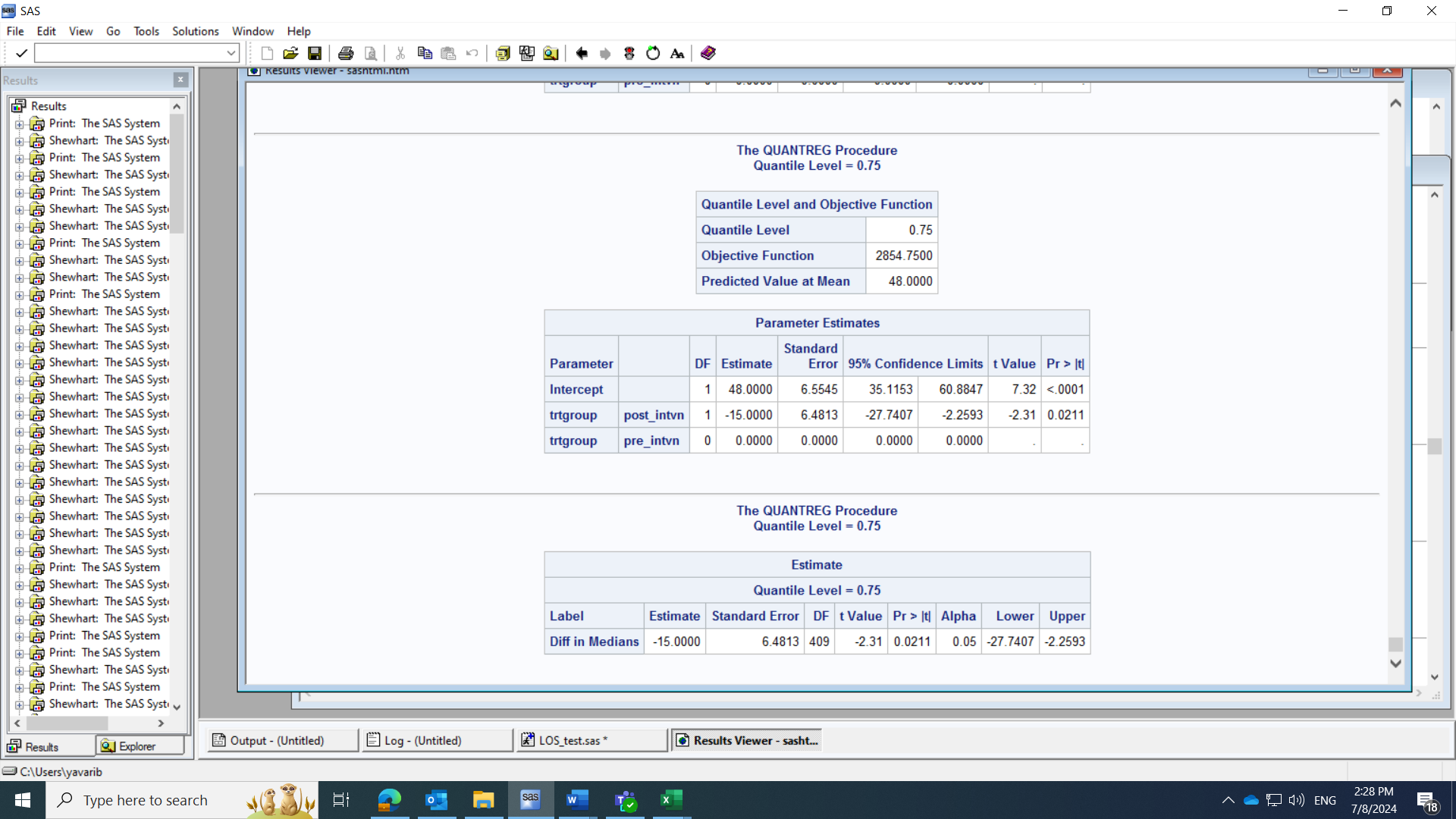This screenshot has height=819, width=1456.
Task: Click the font size Aa icon
Action: 677,53
